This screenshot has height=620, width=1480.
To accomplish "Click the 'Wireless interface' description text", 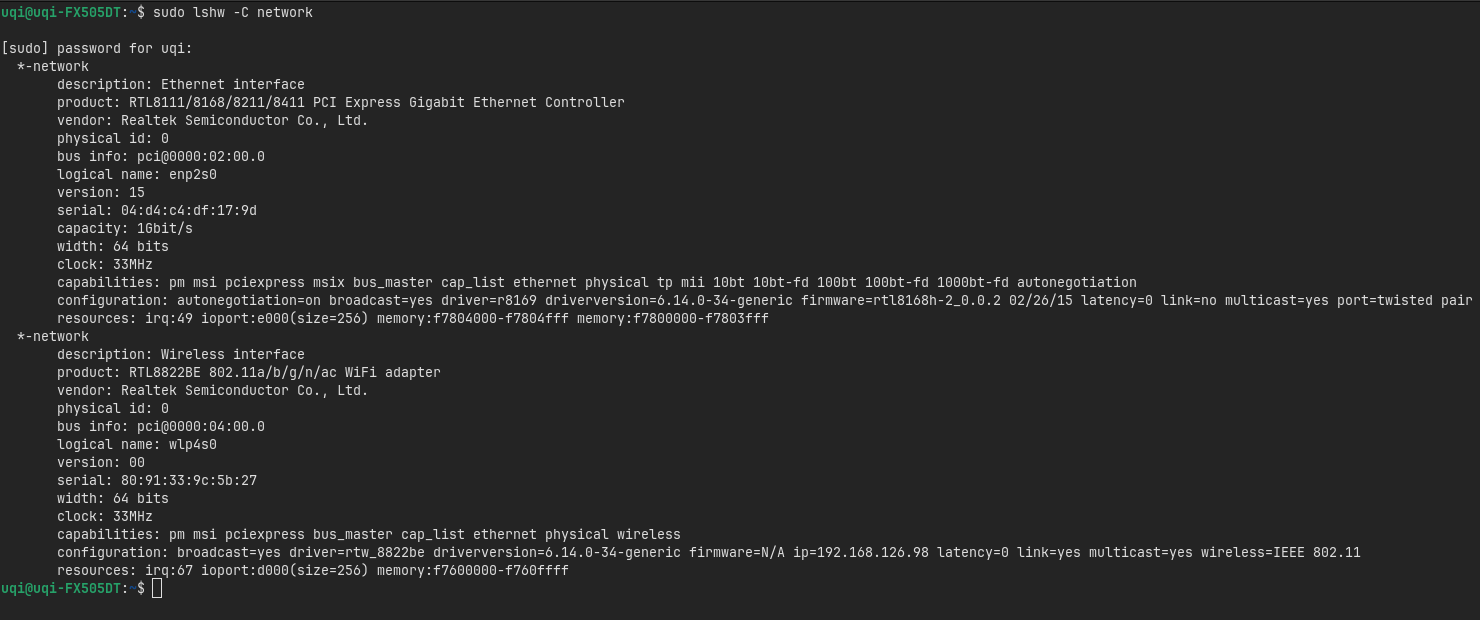I will pyautogui.click(x=232, y=354).
